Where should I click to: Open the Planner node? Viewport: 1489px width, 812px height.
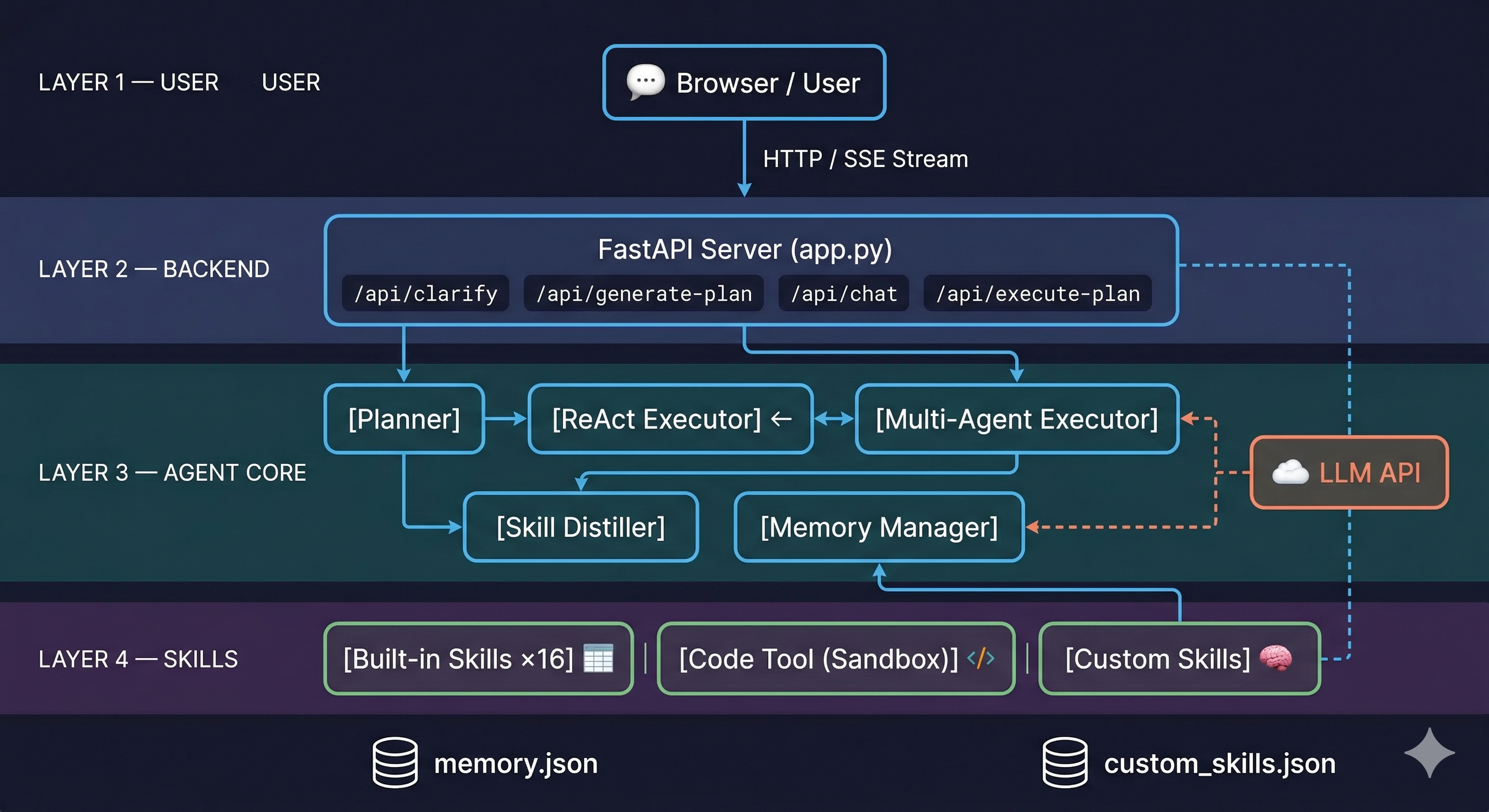tap(404, 419)
